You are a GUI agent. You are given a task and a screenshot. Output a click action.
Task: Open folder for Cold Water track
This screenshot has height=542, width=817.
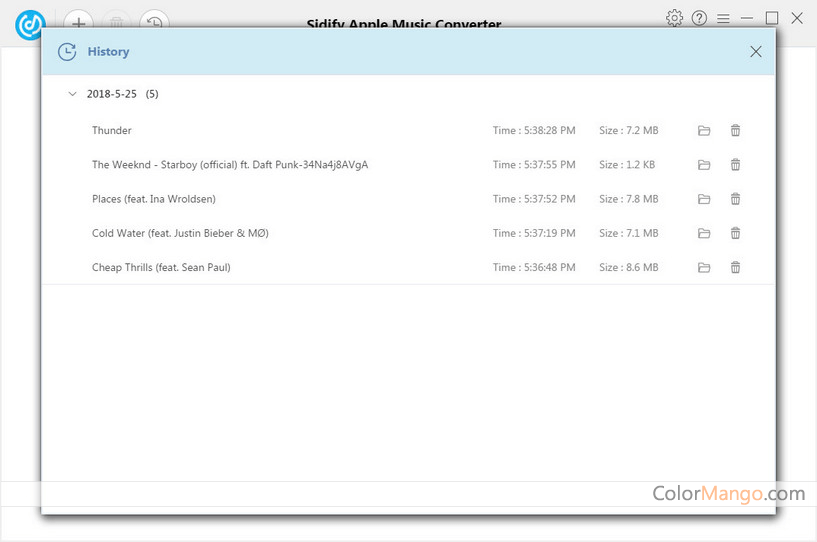[704, 233]
